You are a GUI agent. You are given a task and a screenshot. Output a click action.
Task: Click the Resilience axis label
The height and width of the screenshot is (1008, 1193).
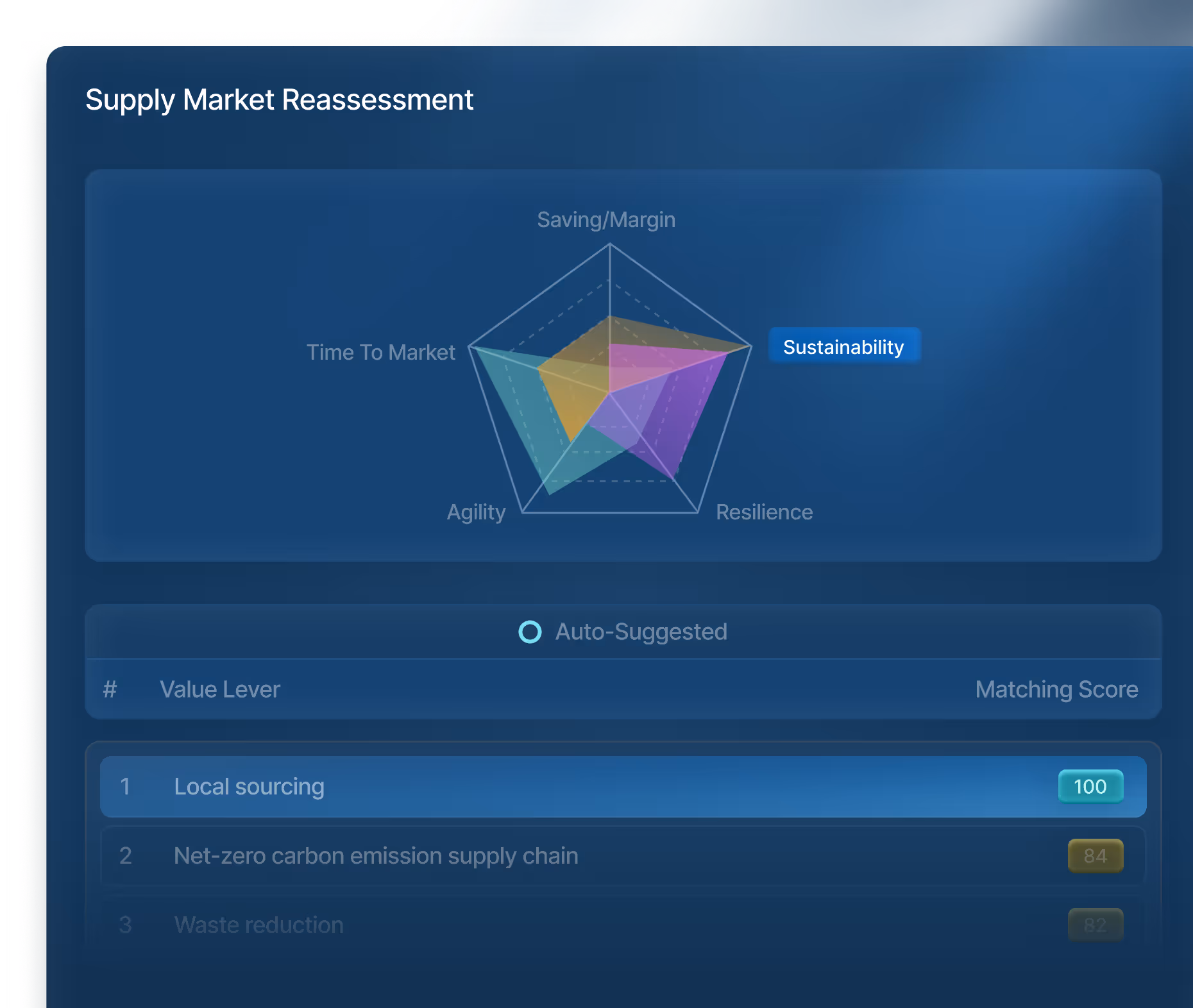coord(764,512)
